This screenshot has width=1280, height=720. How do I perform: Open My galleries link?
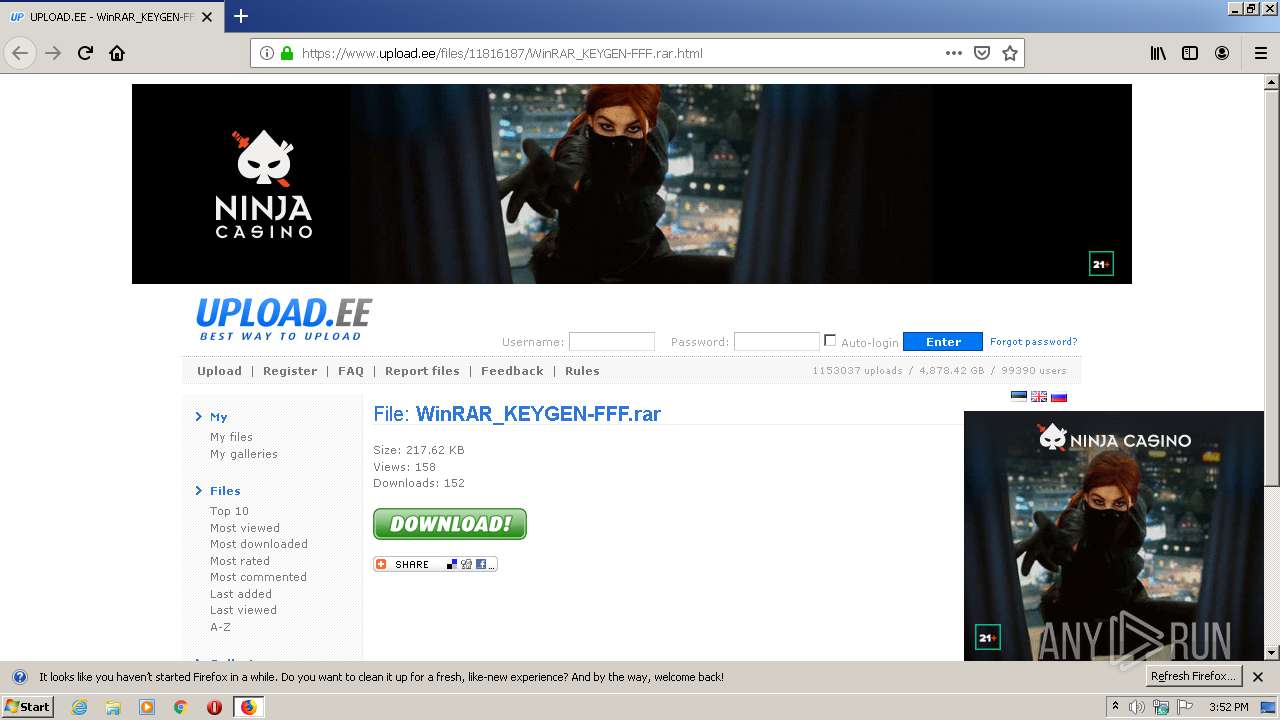[x=244, y=454]
